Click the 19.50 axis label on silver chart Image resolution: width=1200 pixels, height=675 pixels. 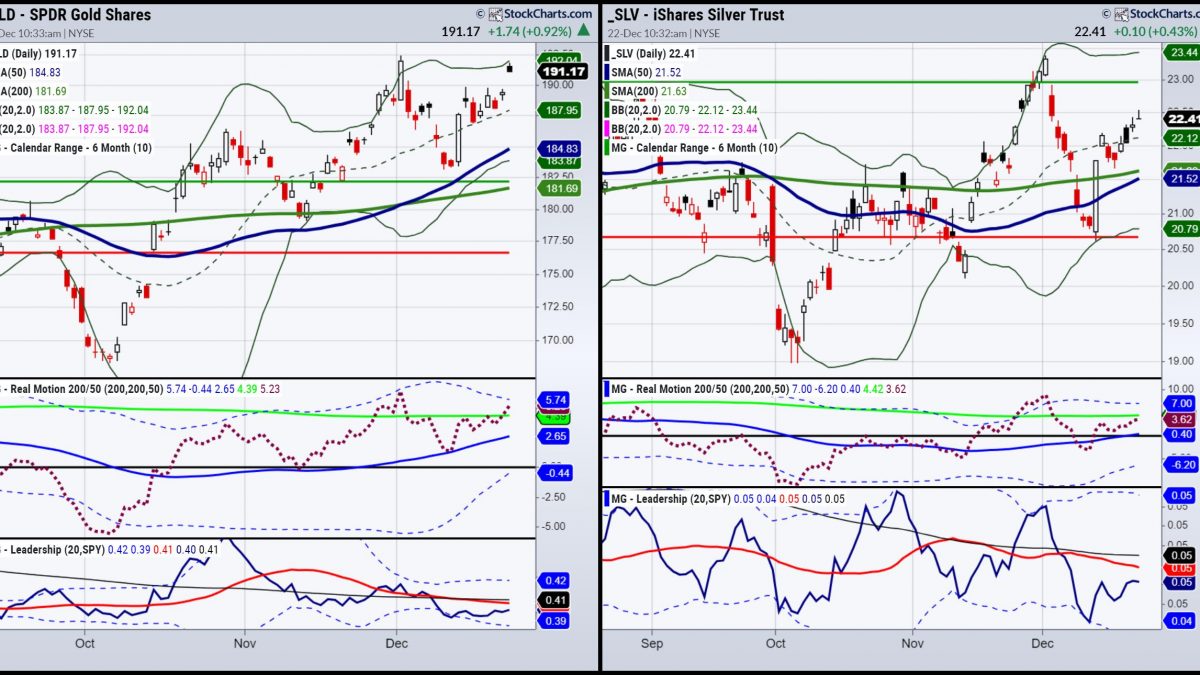point(1182,324)
